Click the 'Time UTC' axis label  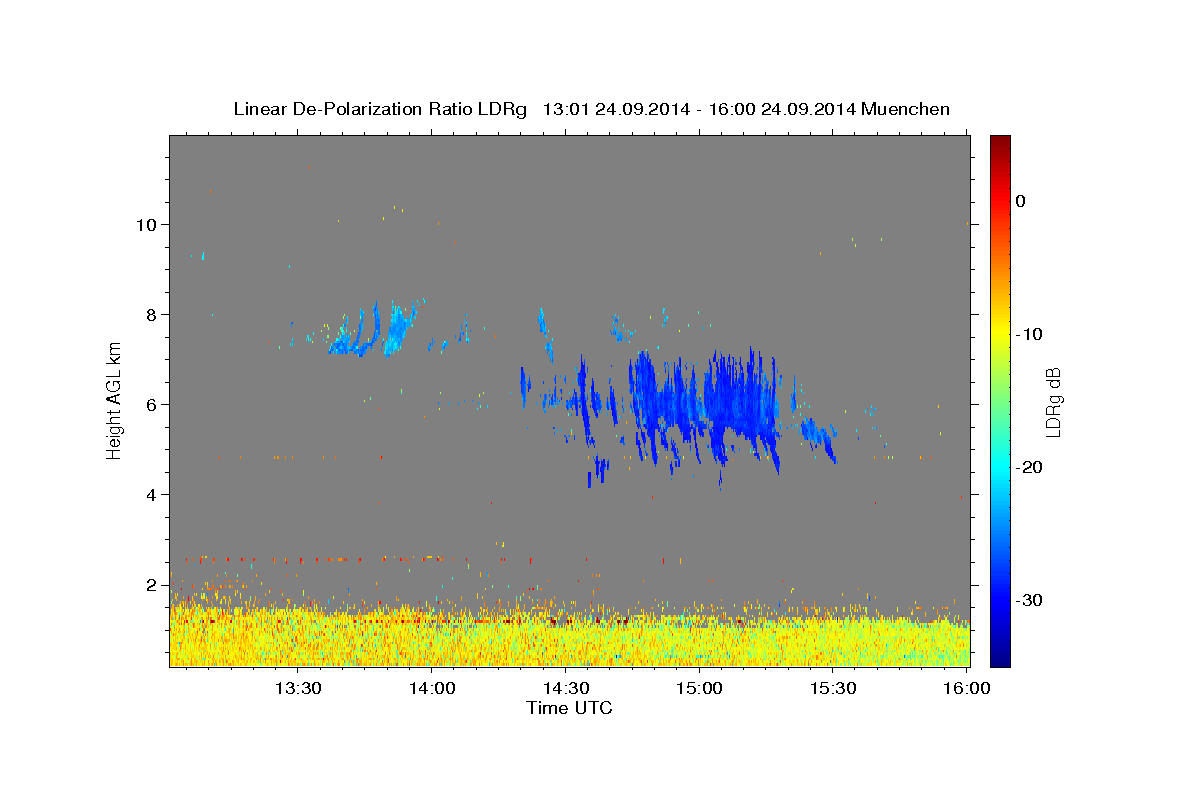[x=569, y=708]
